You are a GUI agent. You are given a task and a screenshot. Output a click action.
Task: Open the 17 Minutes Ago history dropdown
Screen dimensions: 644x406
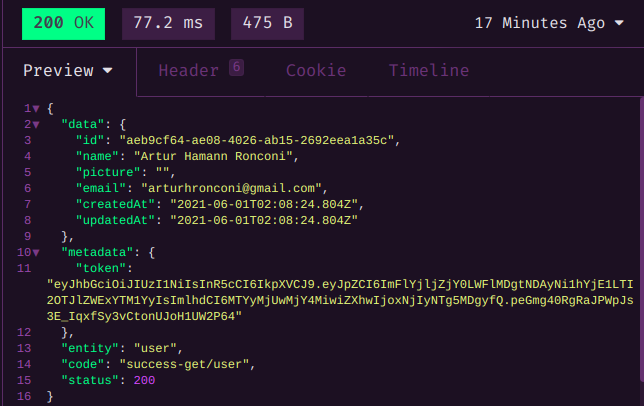point(549,23)
